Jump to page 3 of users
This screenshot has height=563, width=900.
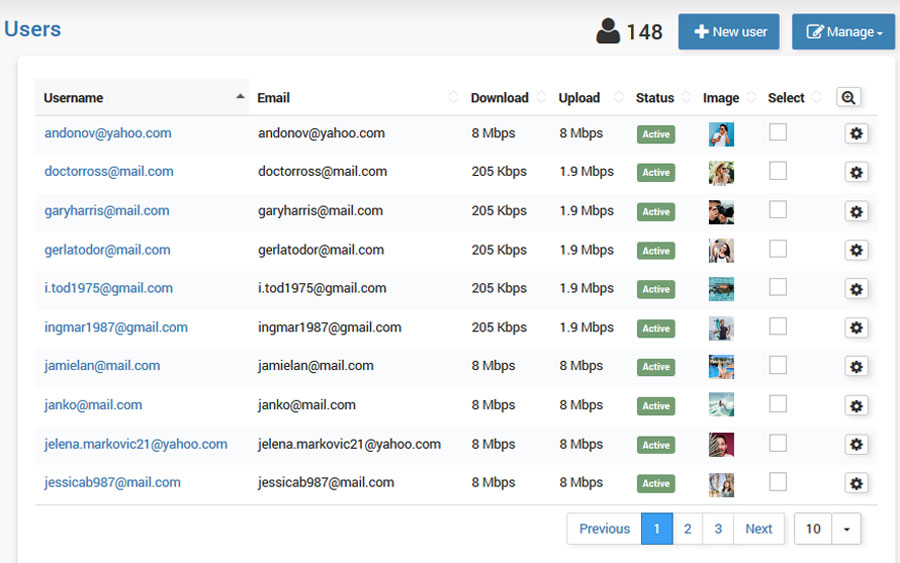pos(718,529)
